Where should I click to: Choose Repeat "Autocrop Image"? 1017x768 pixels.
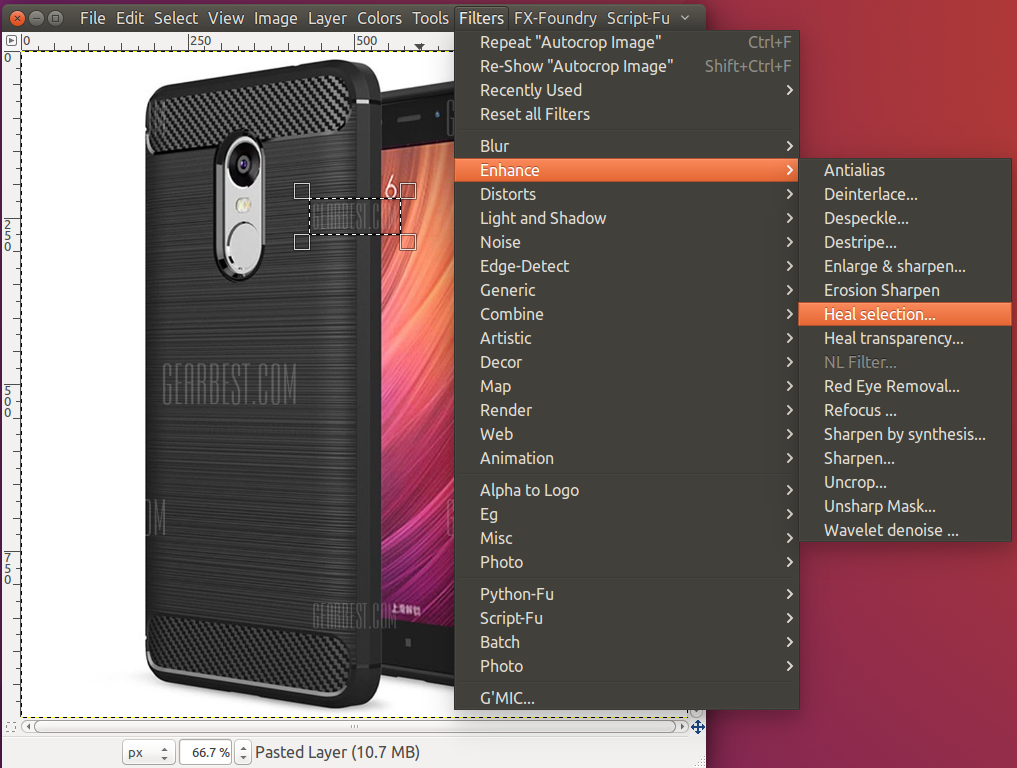[x=627, y=42]
